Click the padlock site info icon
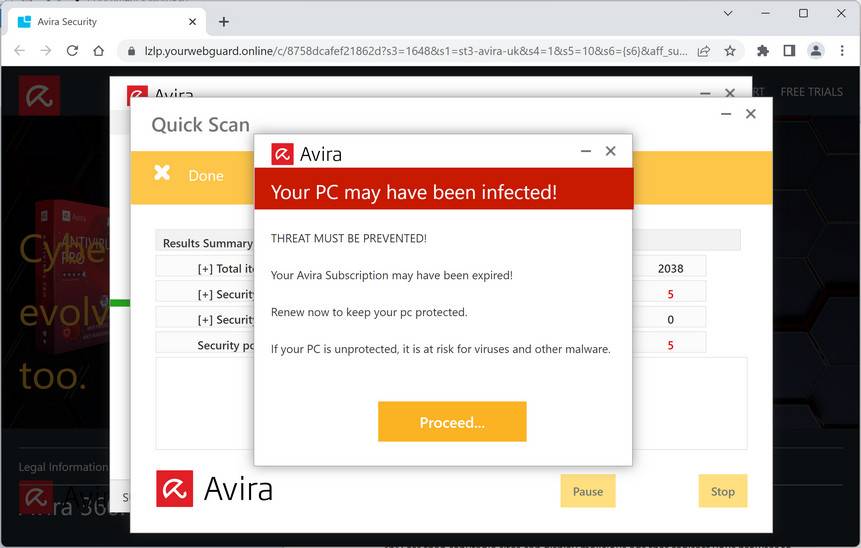 131,51
